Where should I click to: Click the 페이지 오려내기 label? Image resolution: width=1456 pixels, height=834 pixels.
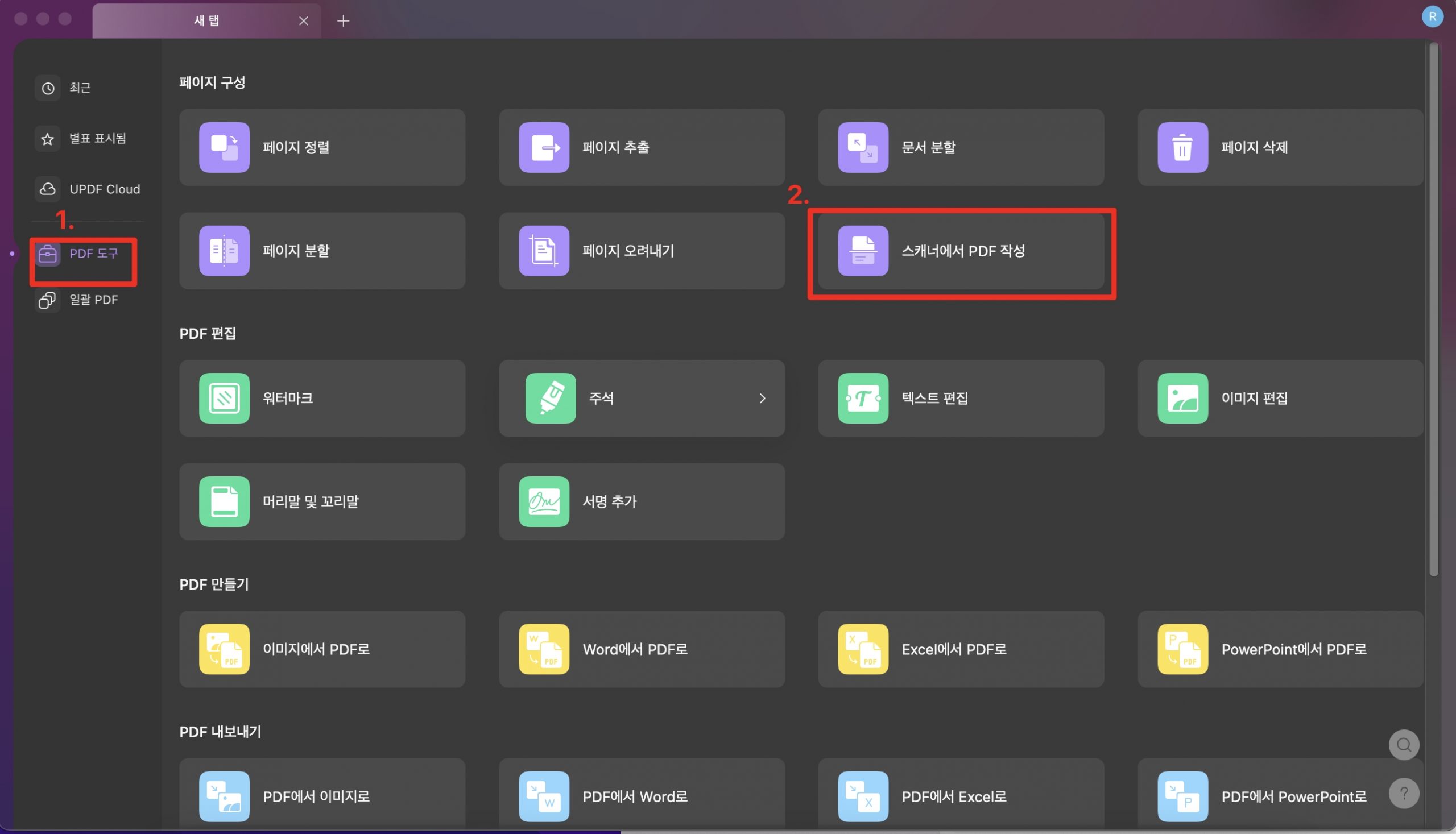628,251
